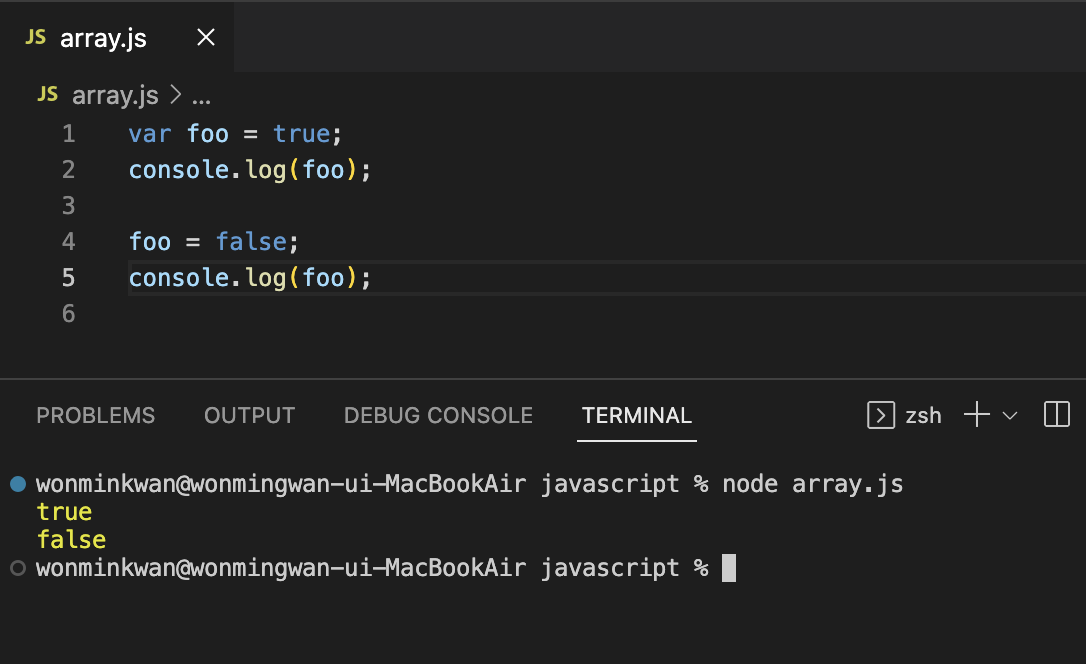The width and height of the screenshot is (1086, 664).
Task: Click the 'true' output in terminal
Action: (x=64, y=512)
